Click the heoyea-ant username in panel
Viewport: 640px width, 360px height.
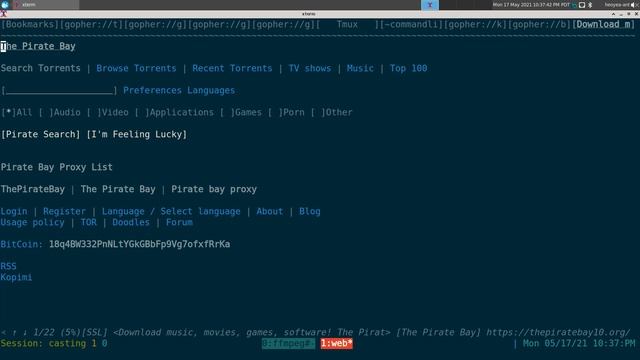[617, 5]
